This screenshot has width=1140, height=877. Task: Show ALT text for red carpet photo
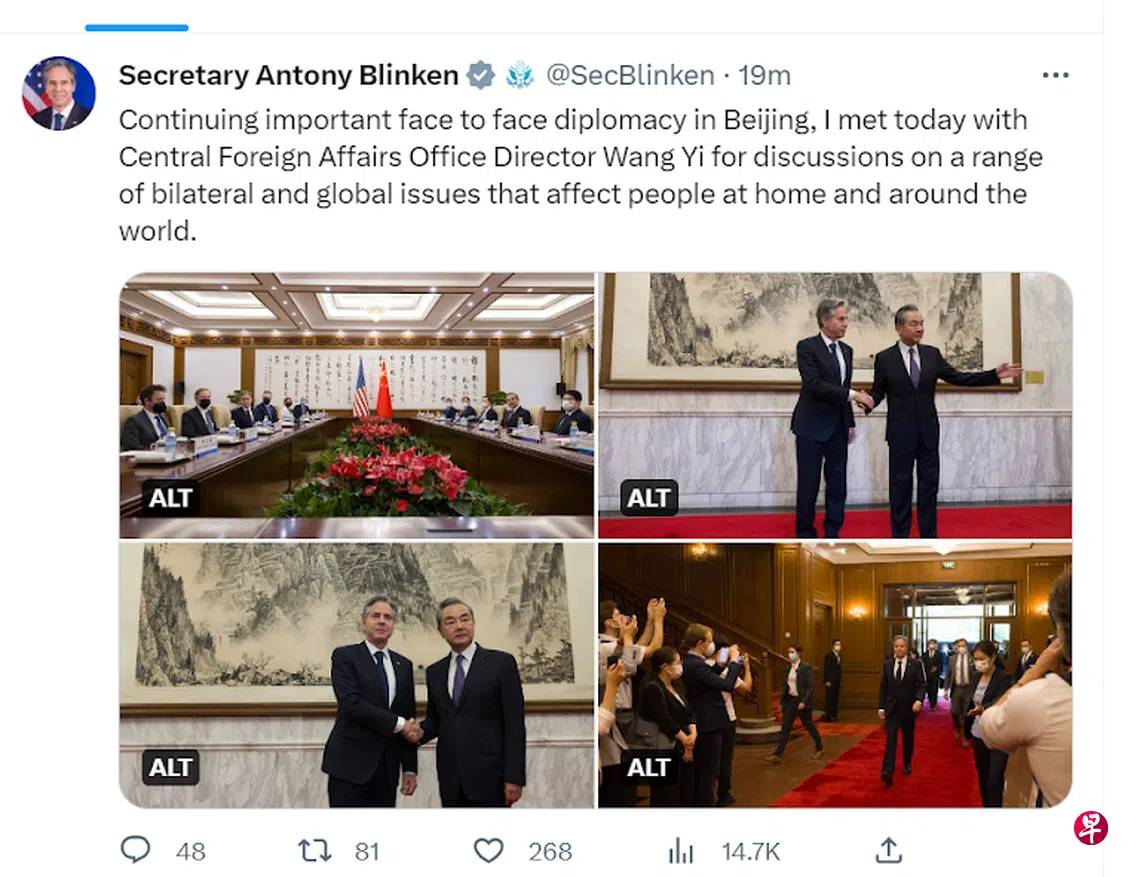649,767
